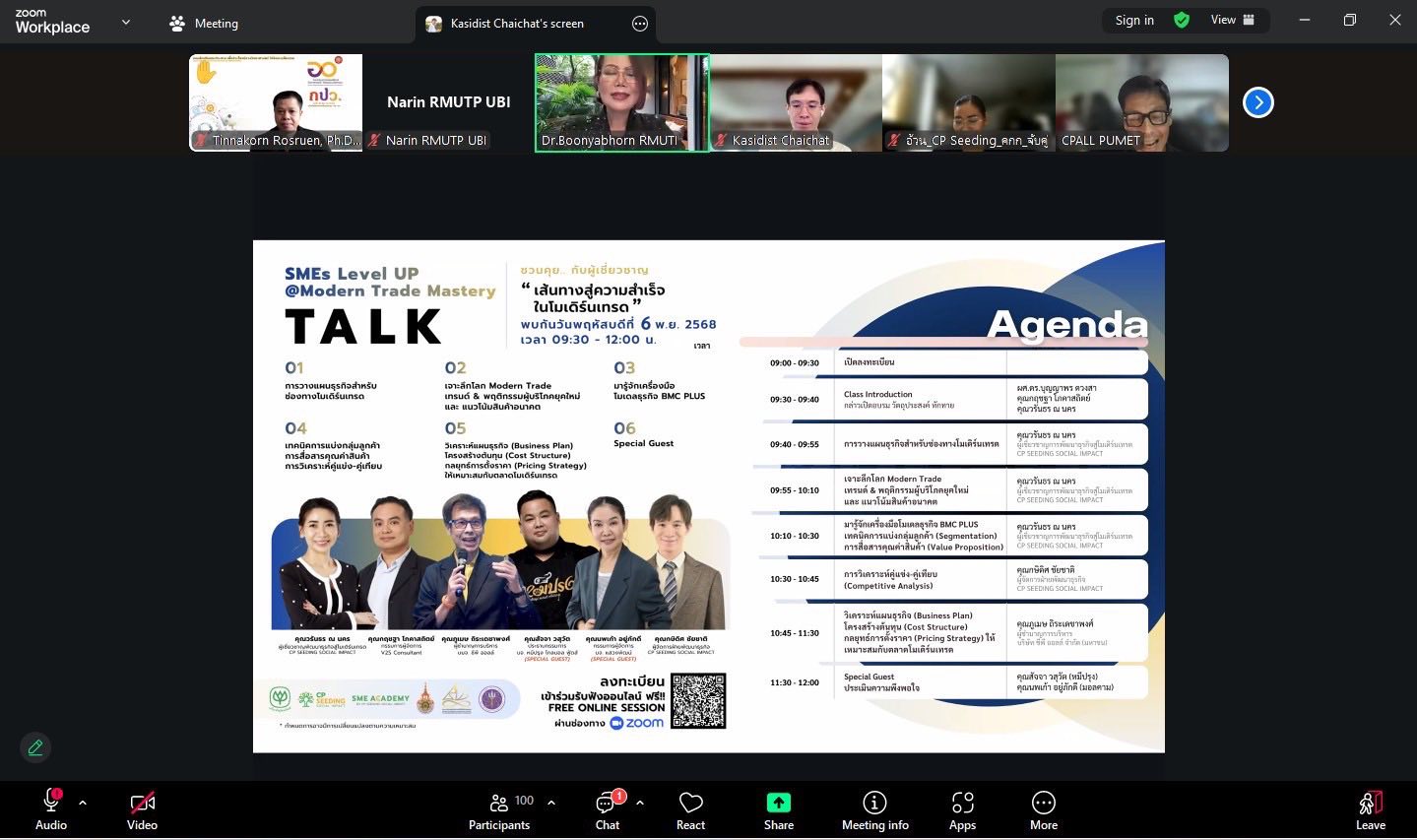Open the Apps panel
1417x840 pixels.
(x=962, y=810)
